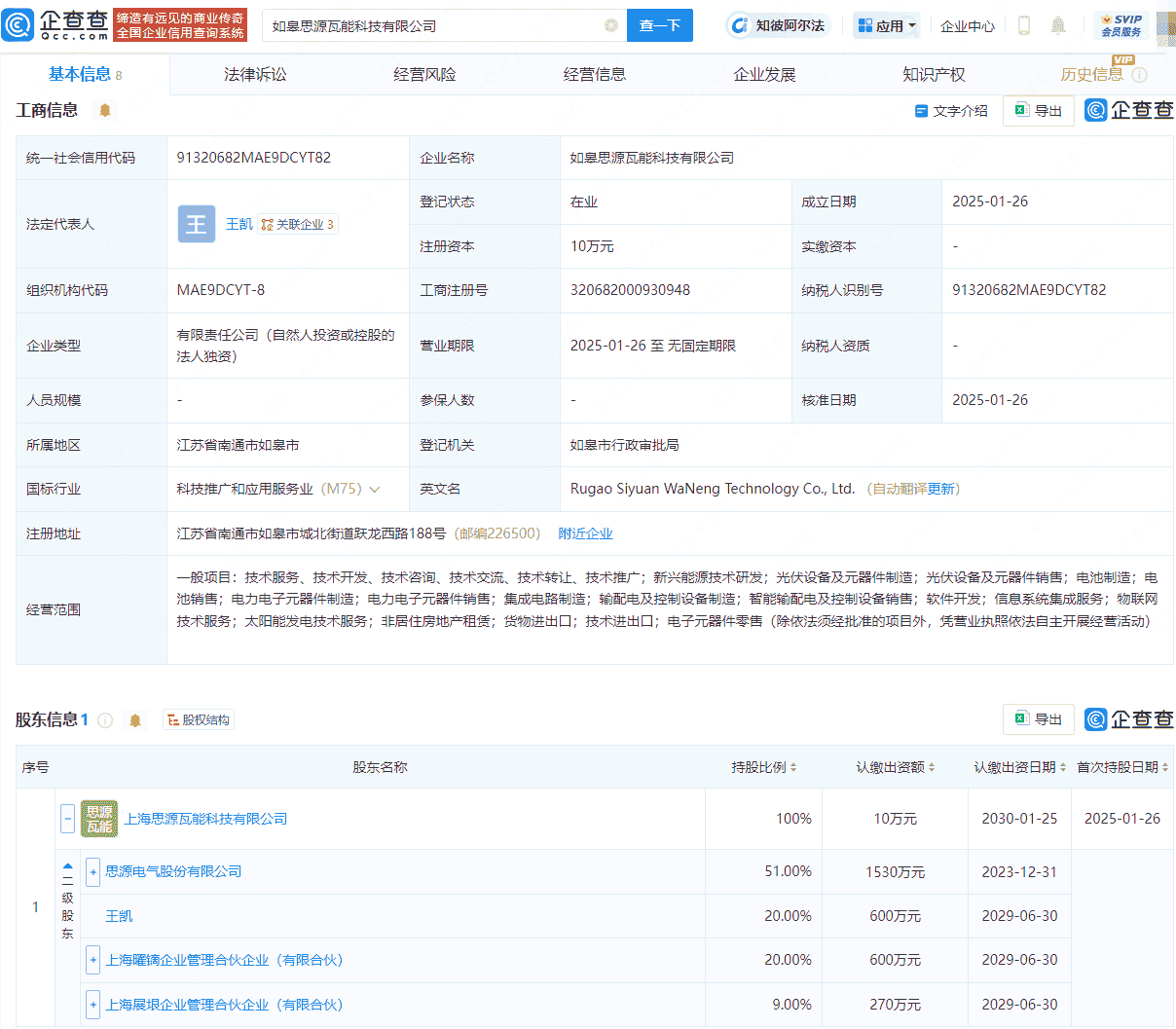Open the 股权结构 equity structure view
The width and height of the screenshot is (1176, 1029).
pos(198,719)
